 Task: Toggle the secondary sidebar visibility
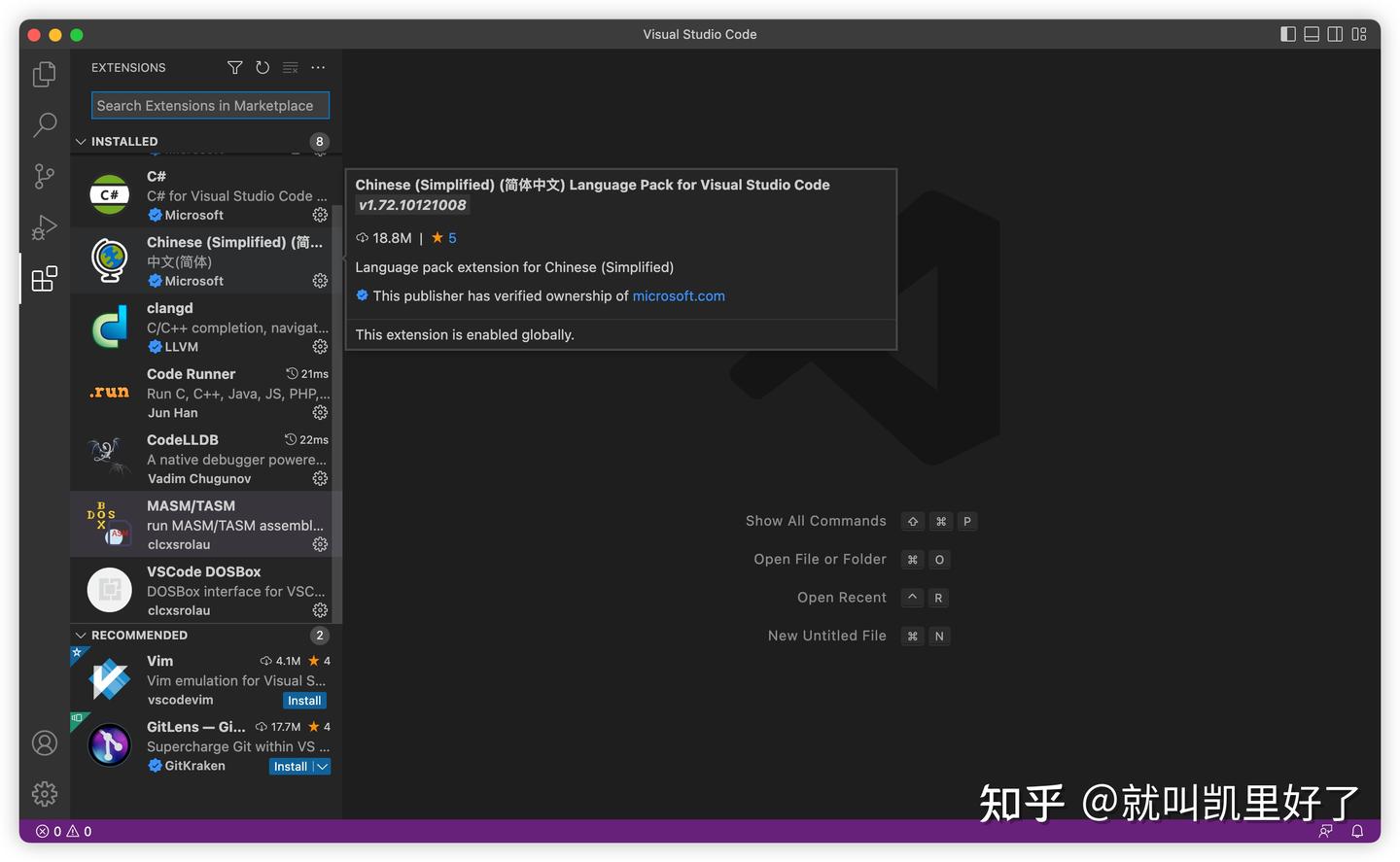click(1335, 33)
